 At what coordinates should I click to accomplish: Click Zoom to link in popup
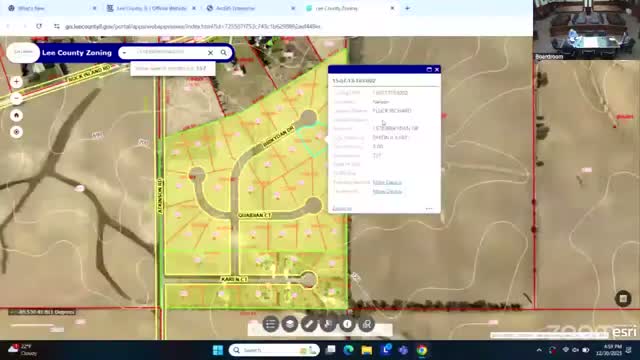click(x=342, y=209)
